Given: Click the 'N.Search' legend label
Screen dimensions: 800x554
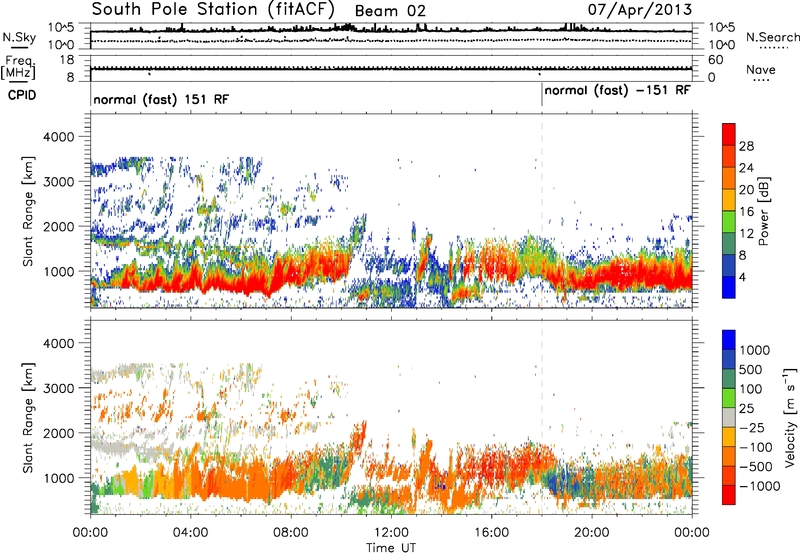Looking at the screenshot, I should pos(772,37).
